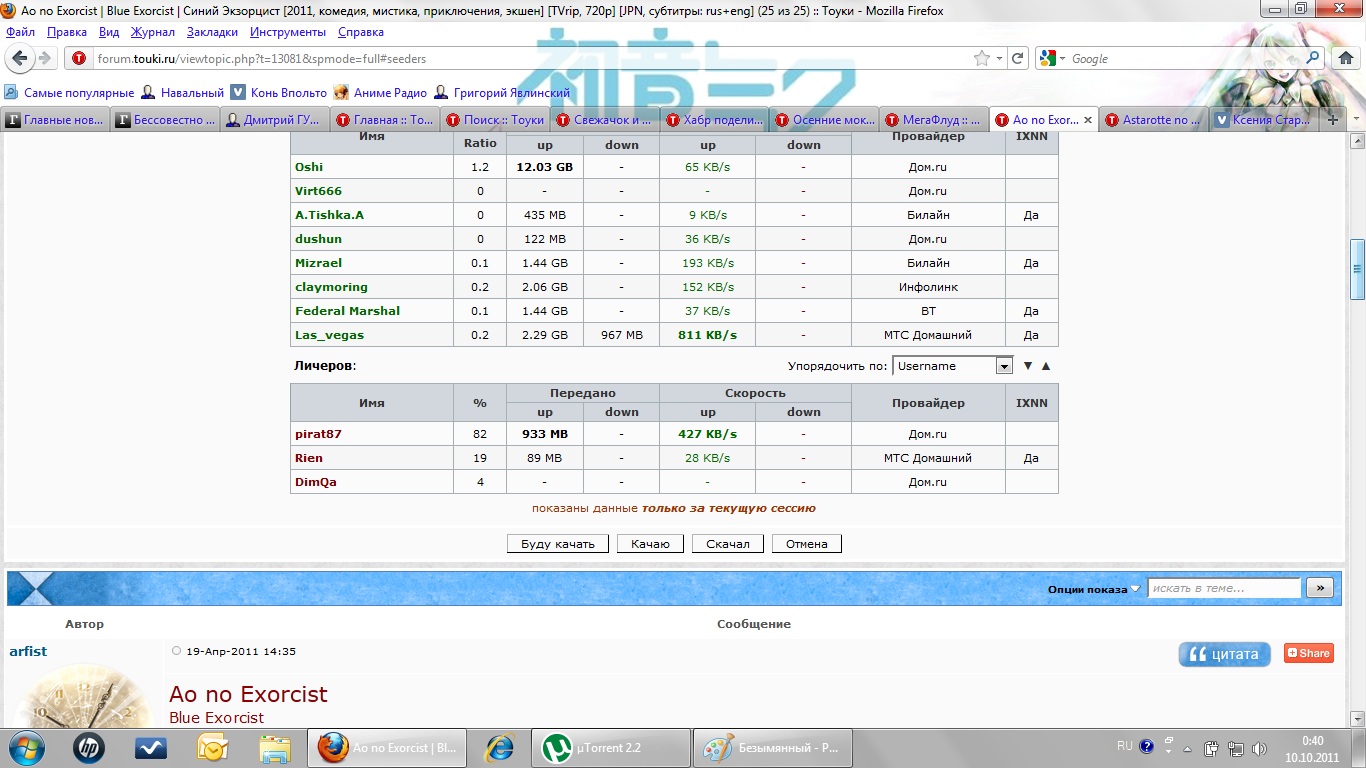Image resolution: width=1366 pixels, height=768 pixels.
Task: Close the 'Ao no Exorcist' tab
Action: point(1088,120)
